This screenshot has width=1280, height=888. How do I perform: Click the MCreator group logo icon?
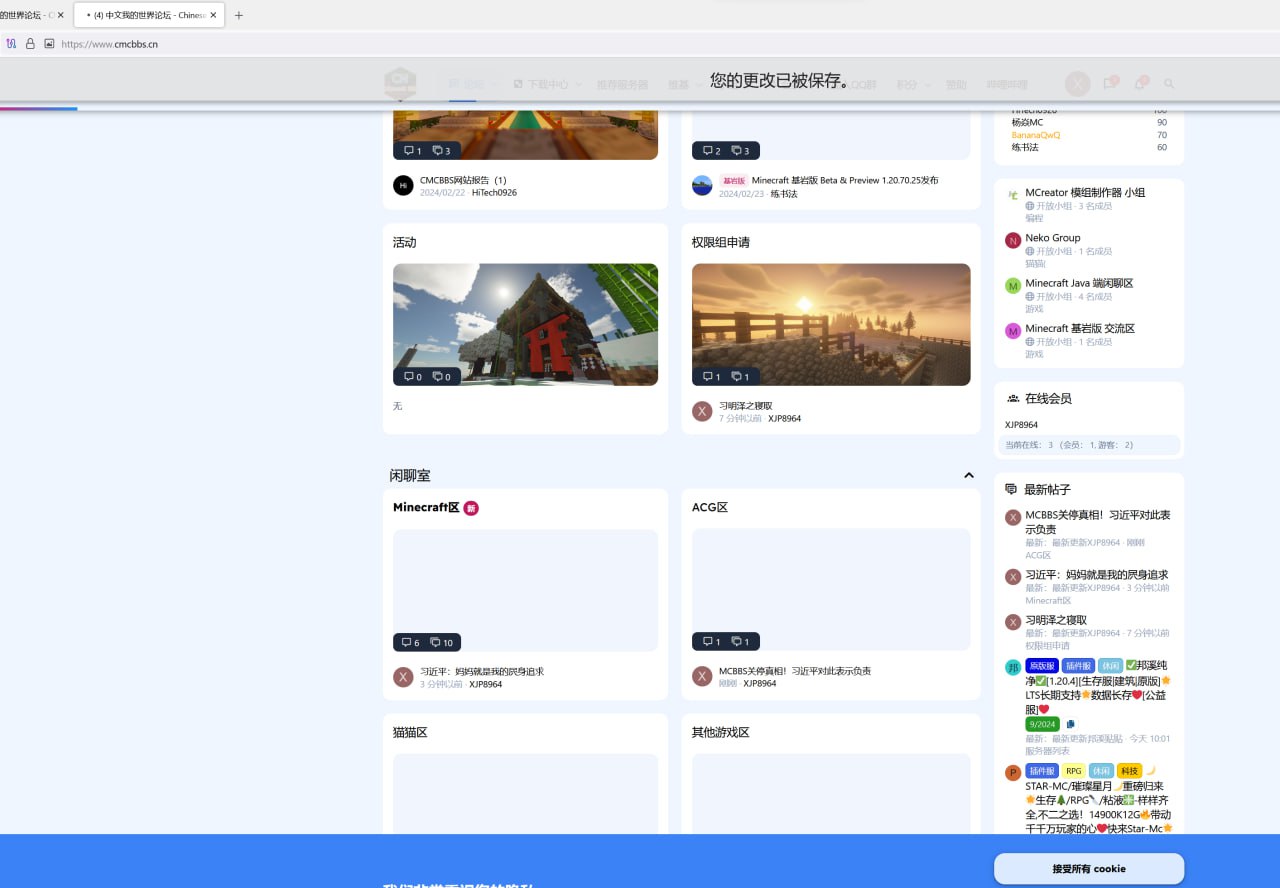[x=1013, y=195]
